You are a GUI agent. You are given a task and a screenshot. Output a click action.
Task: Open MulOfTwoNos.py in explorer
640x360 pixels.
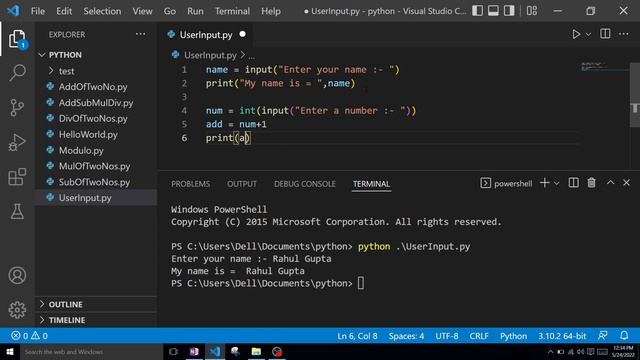(94, 166)
